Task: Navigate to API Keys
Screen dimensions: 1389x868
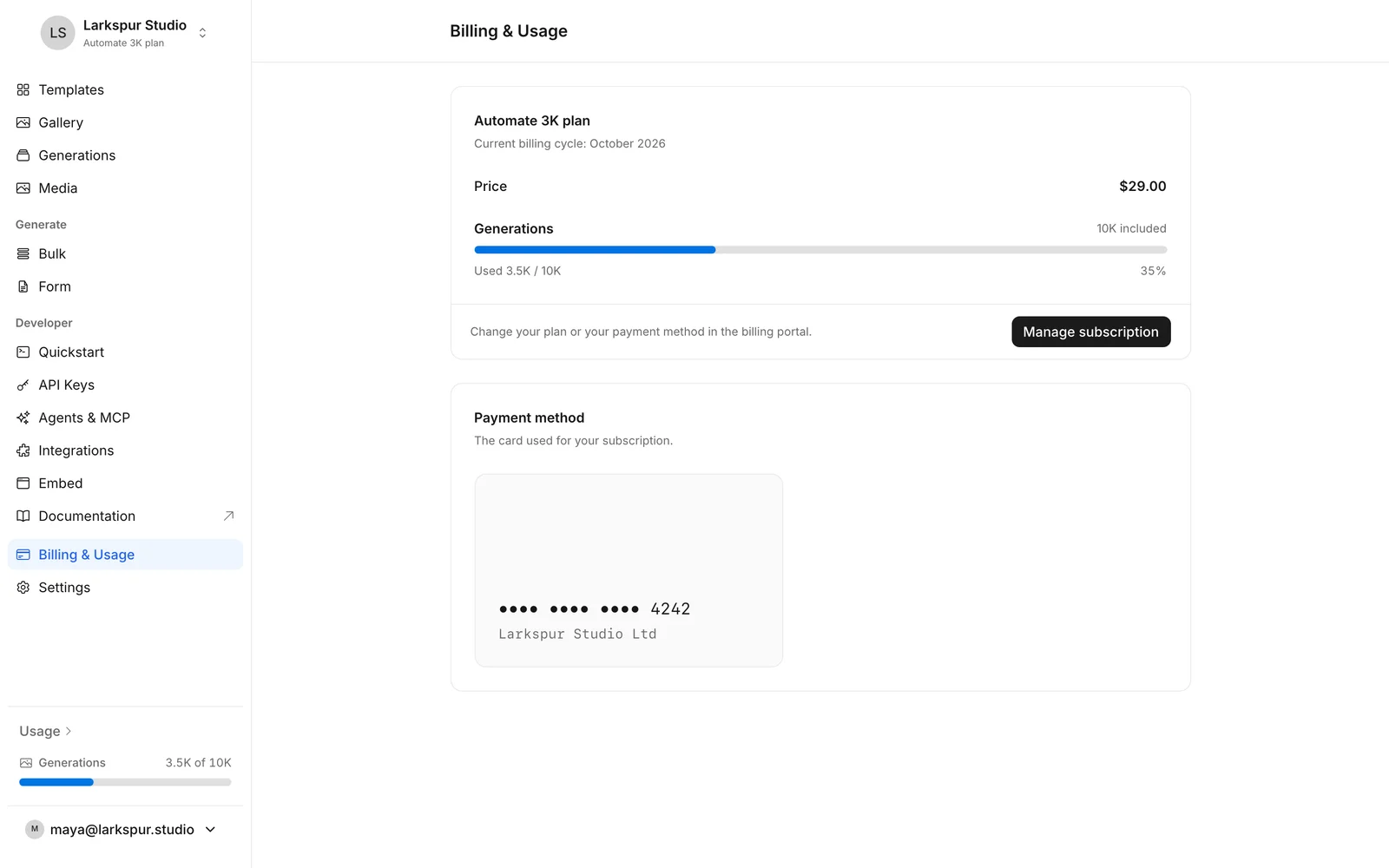Action: coord(125,385)
